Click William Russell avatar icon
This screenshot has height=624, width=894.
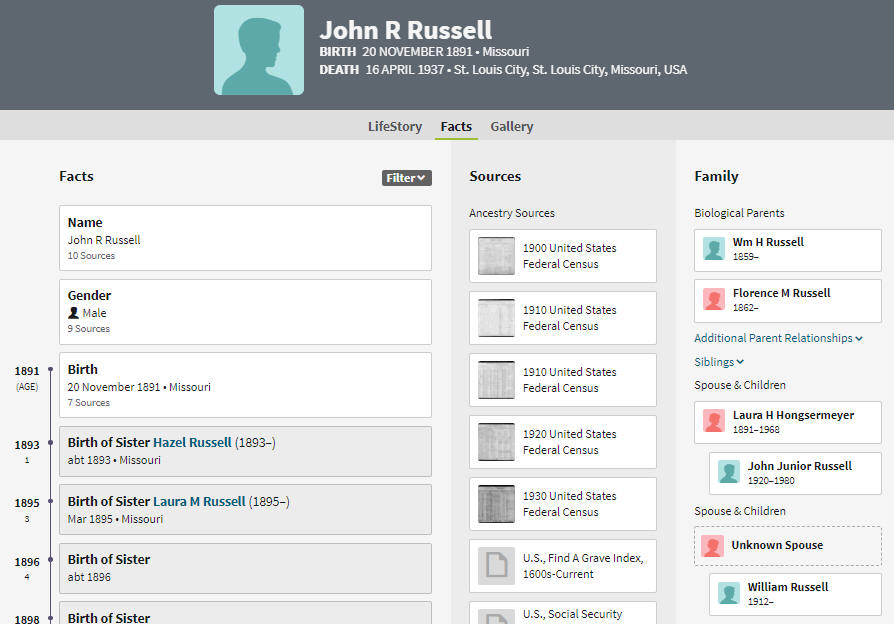click(729, 593)
